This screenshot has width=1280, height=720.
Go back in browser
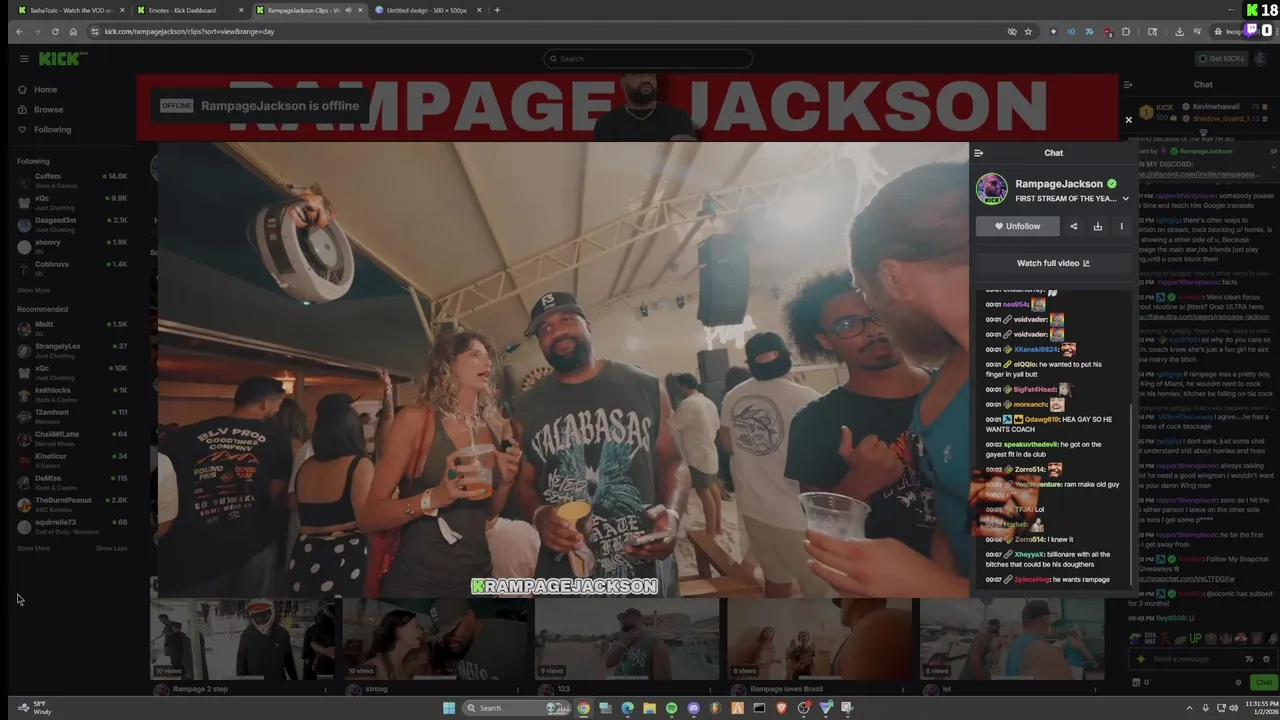(x=18, y=32)
